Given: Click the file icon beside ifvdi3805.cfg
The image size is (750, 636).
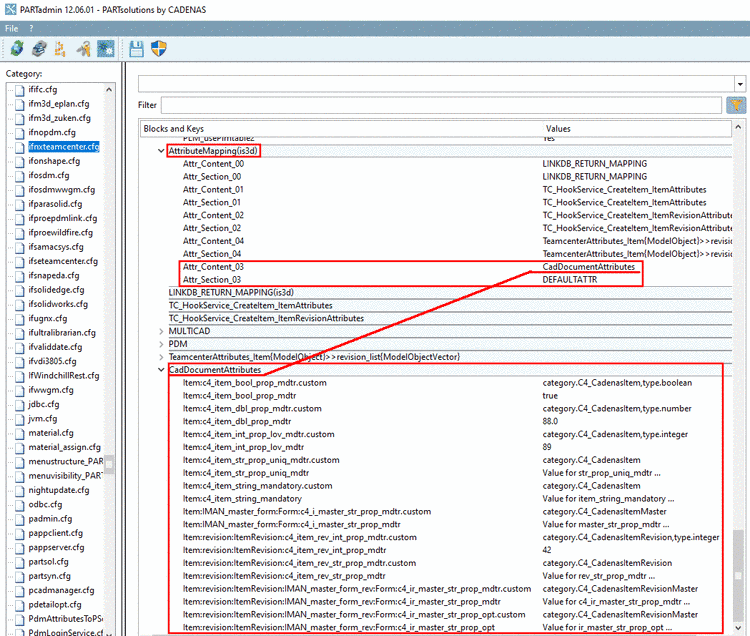Looking at the screenshot, I should click(20, 362).
